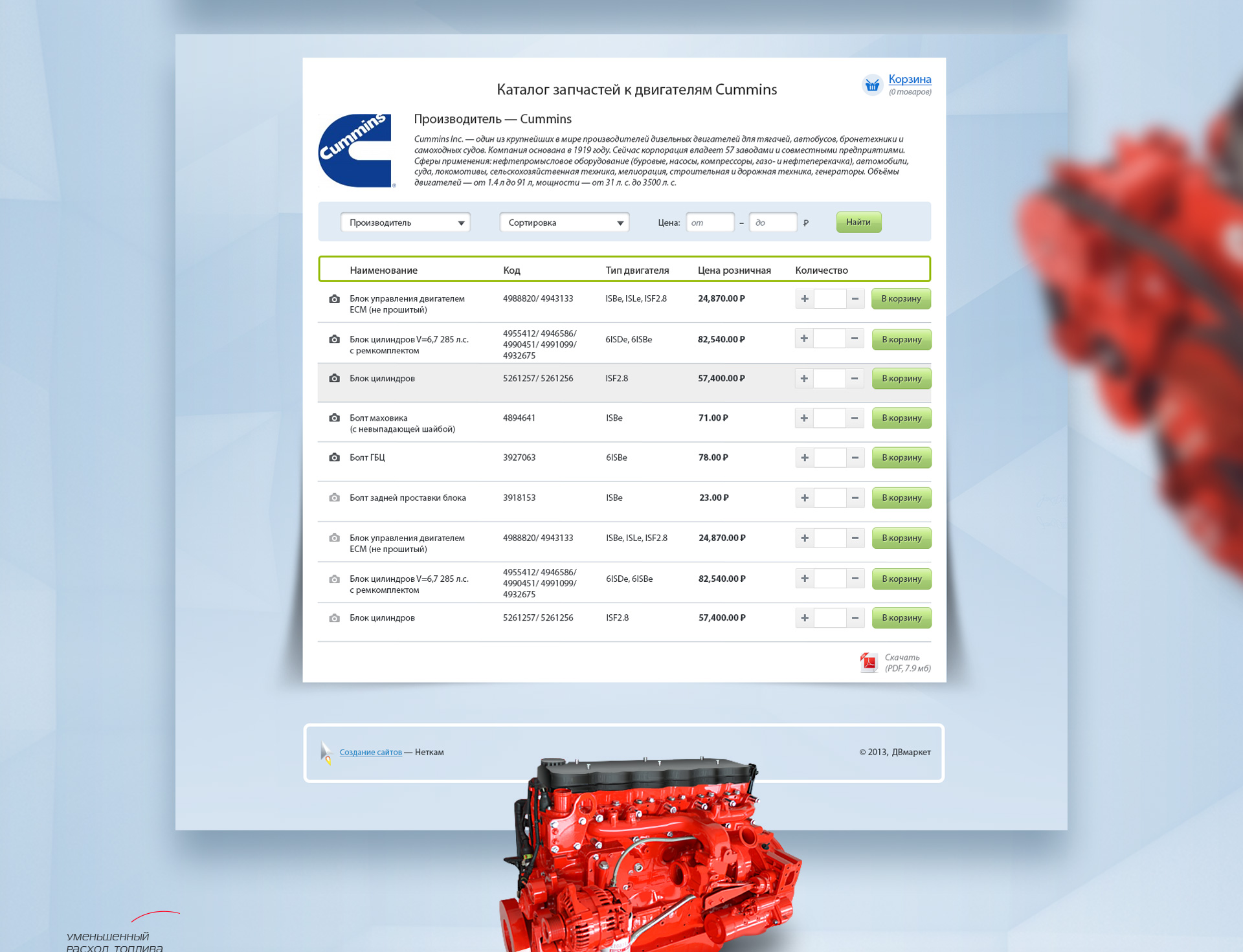The image size is (1243, 952).
Task: Click plus icon in Болт ГБЦ row
Action: pos(804,458)
